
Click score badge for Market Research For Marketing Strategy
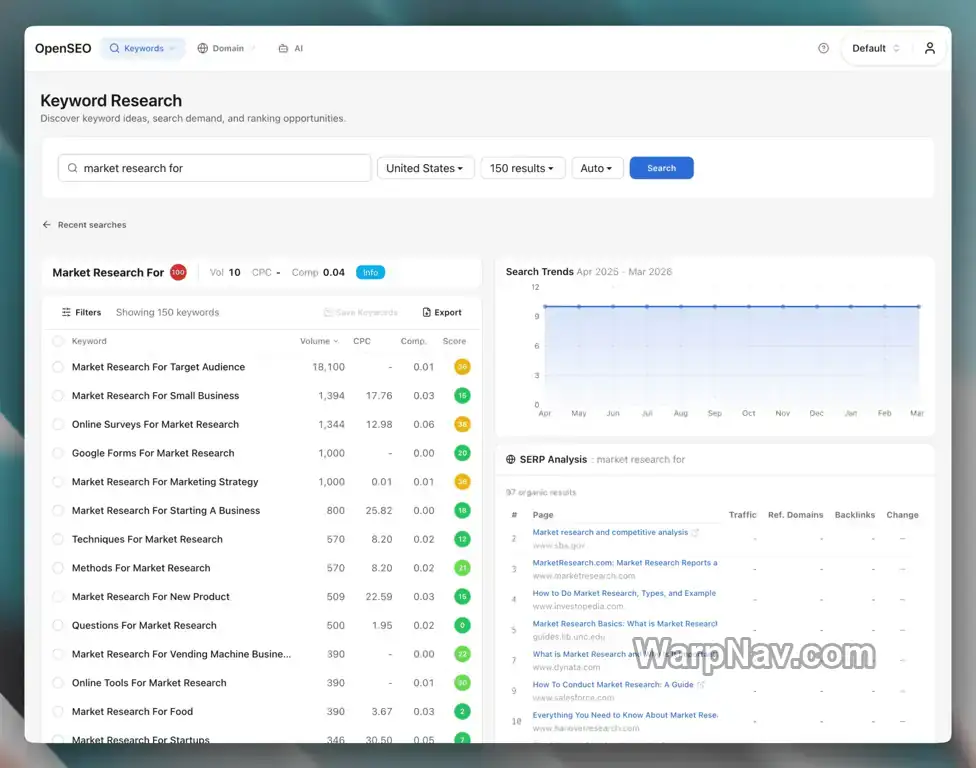pyautogui.click(x=462, y=482)
